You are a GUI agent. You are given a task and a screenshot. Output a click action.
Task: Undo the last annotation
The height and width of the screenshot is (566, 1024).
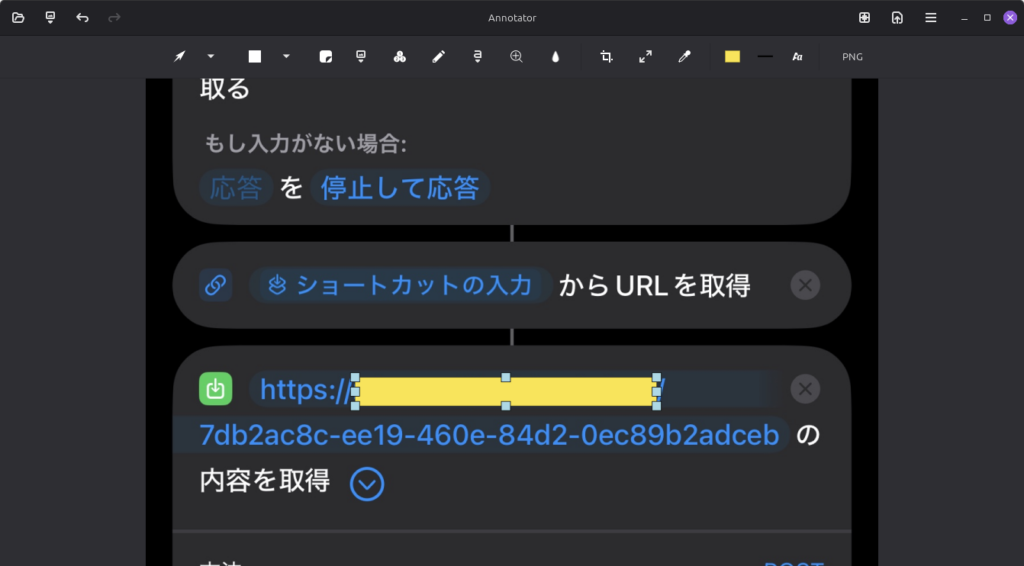pyautogui.click(x=82, y=18)
